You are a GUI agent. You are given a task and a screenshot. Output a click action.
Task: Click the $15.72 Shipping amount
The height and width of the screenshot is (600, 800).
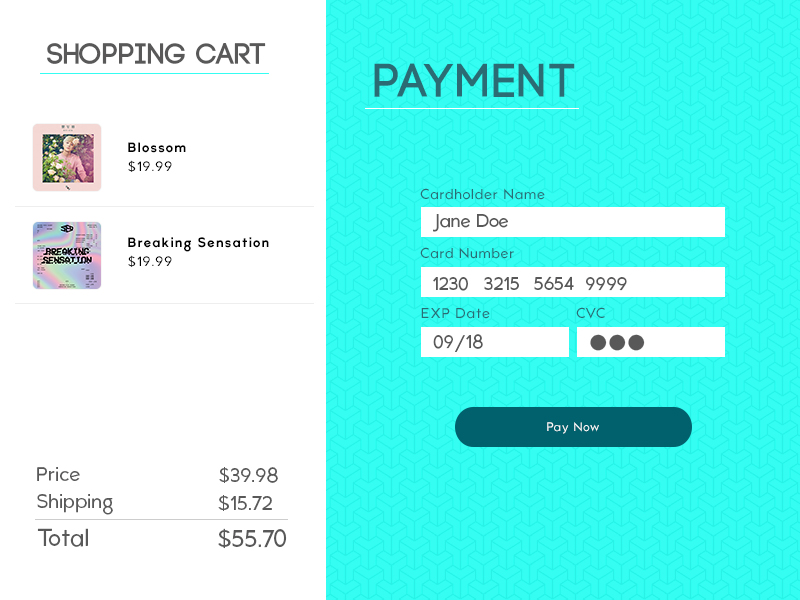[x=245, y=504]
